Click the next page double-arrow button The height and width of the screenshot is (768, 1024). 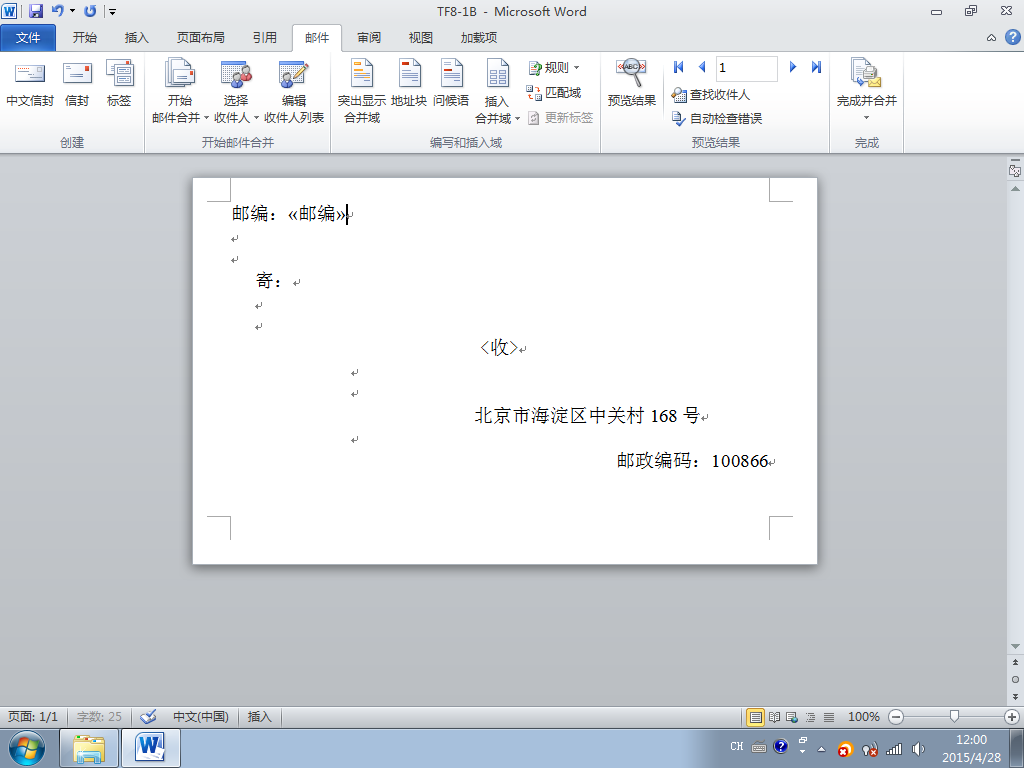point(1015,697)
